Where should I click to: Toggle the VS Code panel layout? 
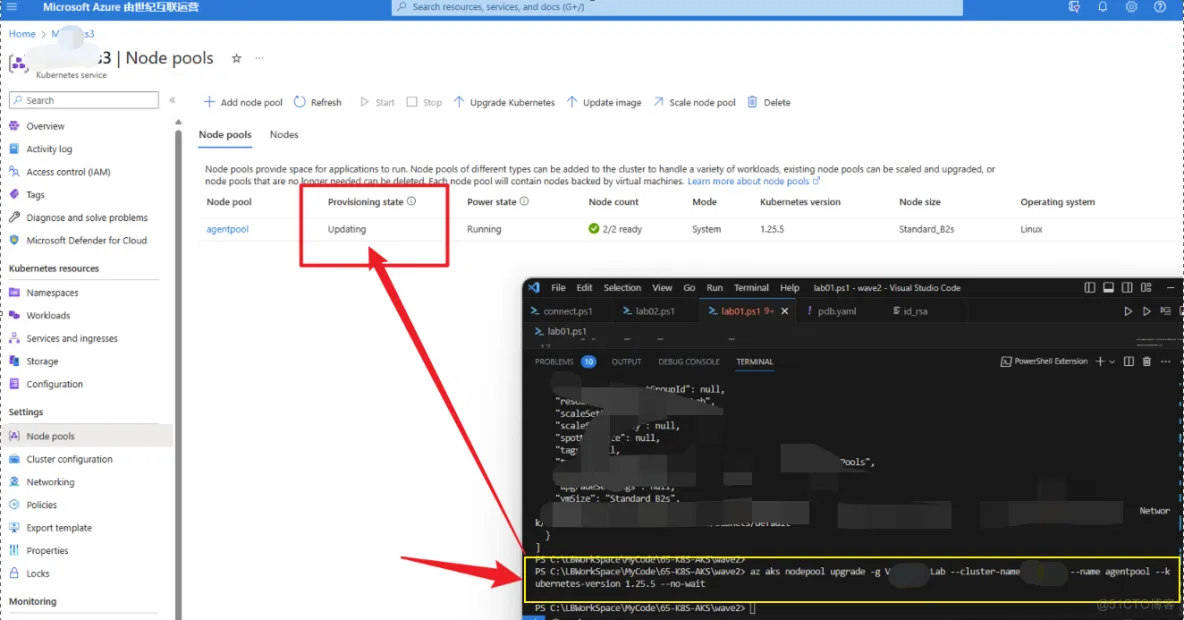pos(1110,288)
